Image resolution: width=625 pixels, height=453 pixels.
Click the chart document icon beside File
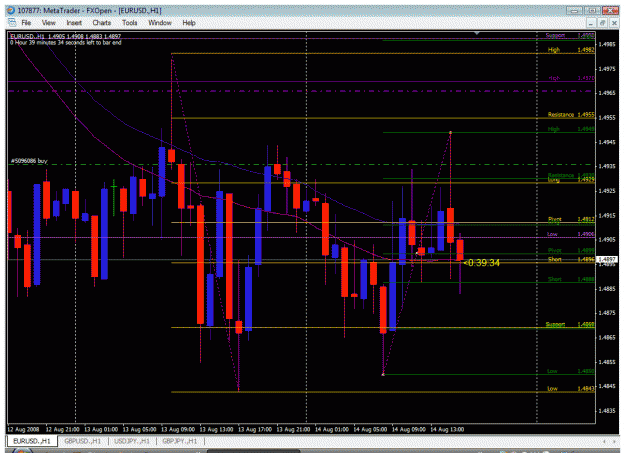tap(12, 22)
